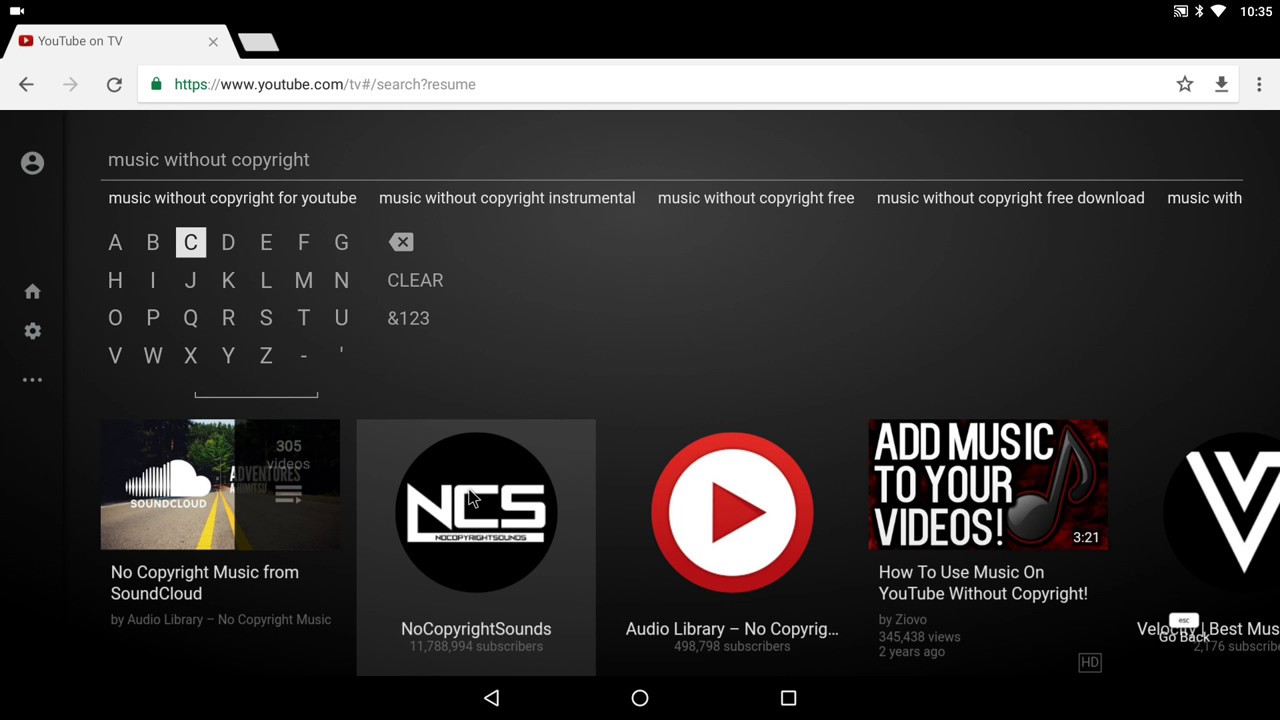This screenshot has height=720, width=1280.
Task: Click the browser forward arrow
Action: (x=70, y=85)
